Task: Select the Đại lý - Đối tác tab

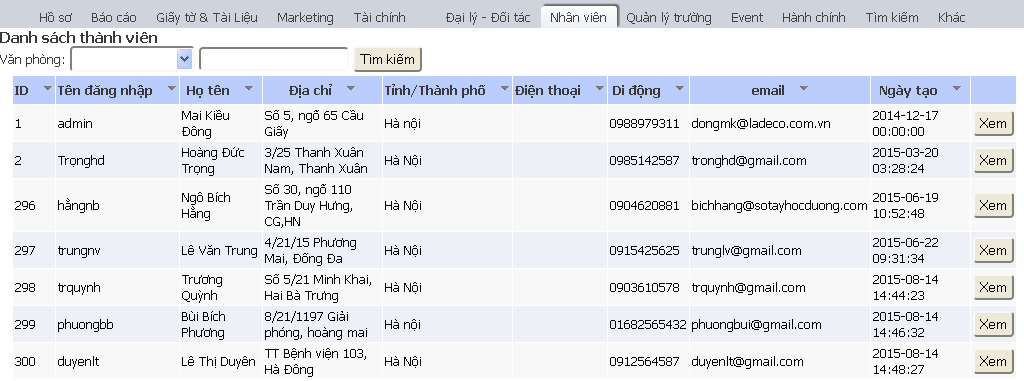Action: 488,18
